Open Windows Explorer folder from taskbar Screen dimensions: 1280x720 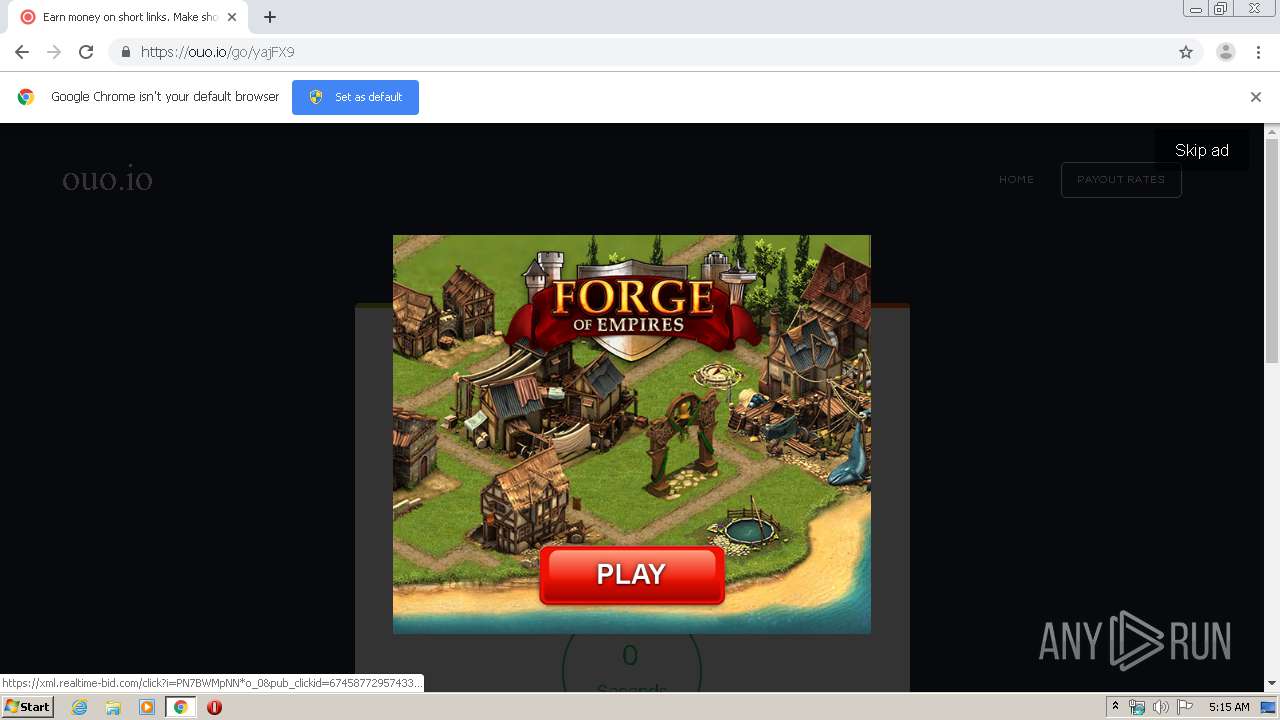(x=113, y=707)
